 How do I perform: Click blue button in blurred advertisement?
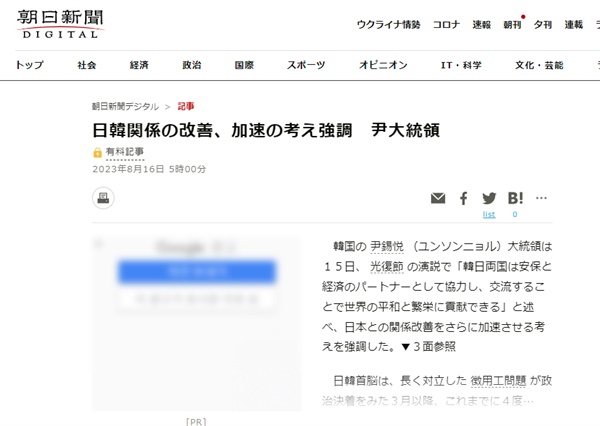pyautogui.click(x=197, y=272)
